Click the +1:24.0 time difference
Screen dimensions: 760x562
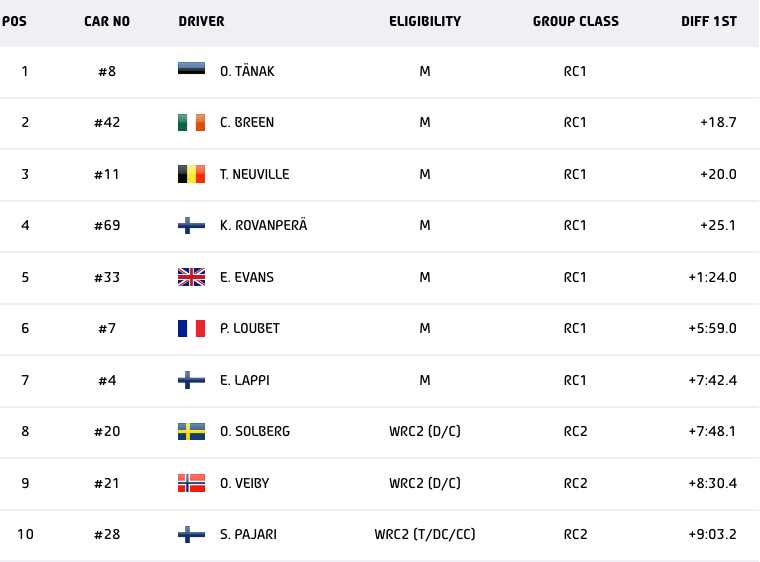[x=712, y=277]
